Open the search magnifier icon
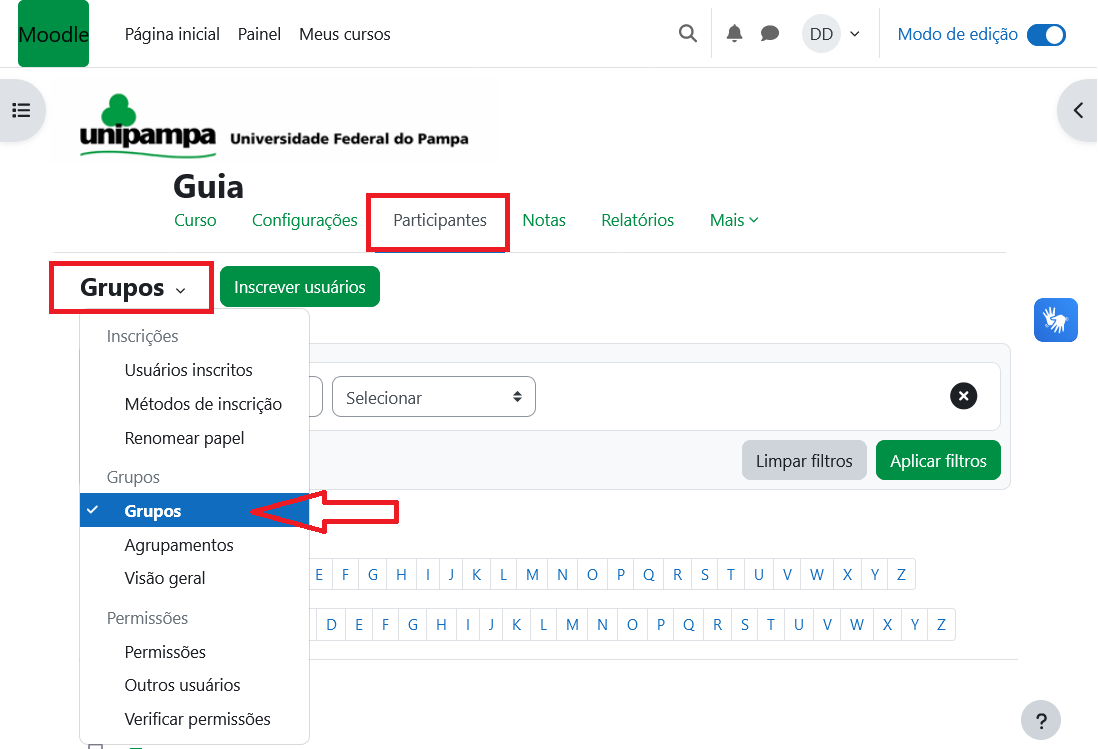This screenshot has width=1098, height=749. (687, 34)
